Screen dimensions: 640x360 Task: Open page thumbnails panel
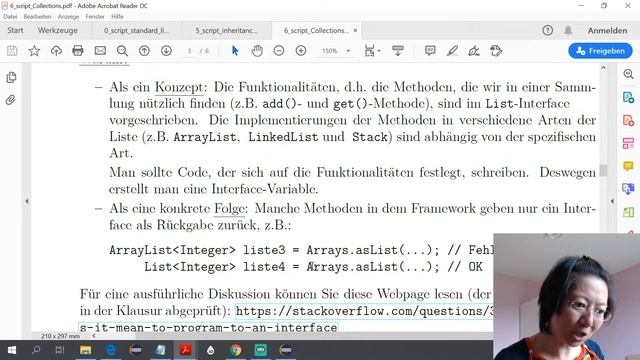pyautogui.click(x=11, y=78)
